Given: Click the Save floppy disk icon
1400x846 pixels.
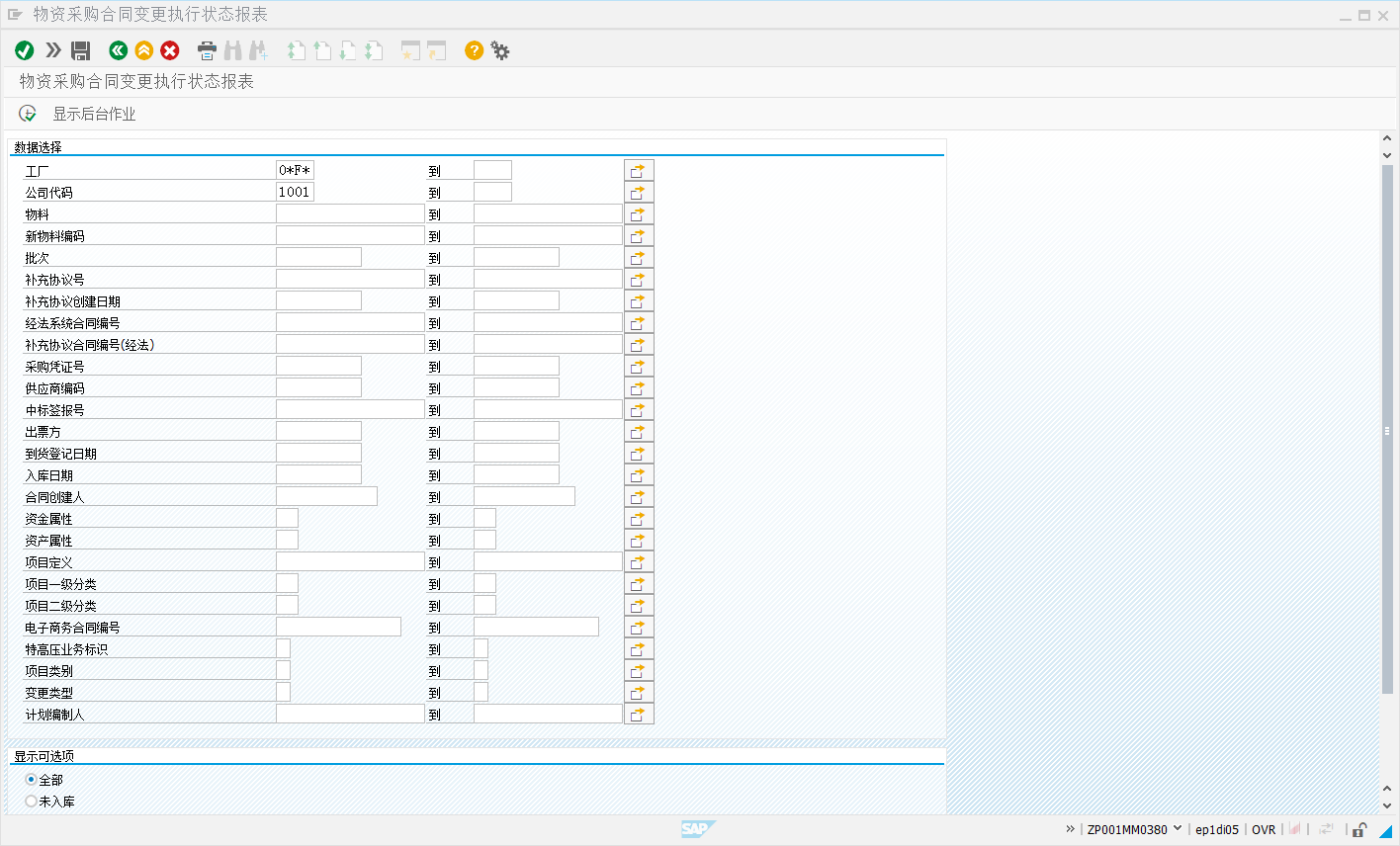Looking at the screenshot, I should point(81,50).
